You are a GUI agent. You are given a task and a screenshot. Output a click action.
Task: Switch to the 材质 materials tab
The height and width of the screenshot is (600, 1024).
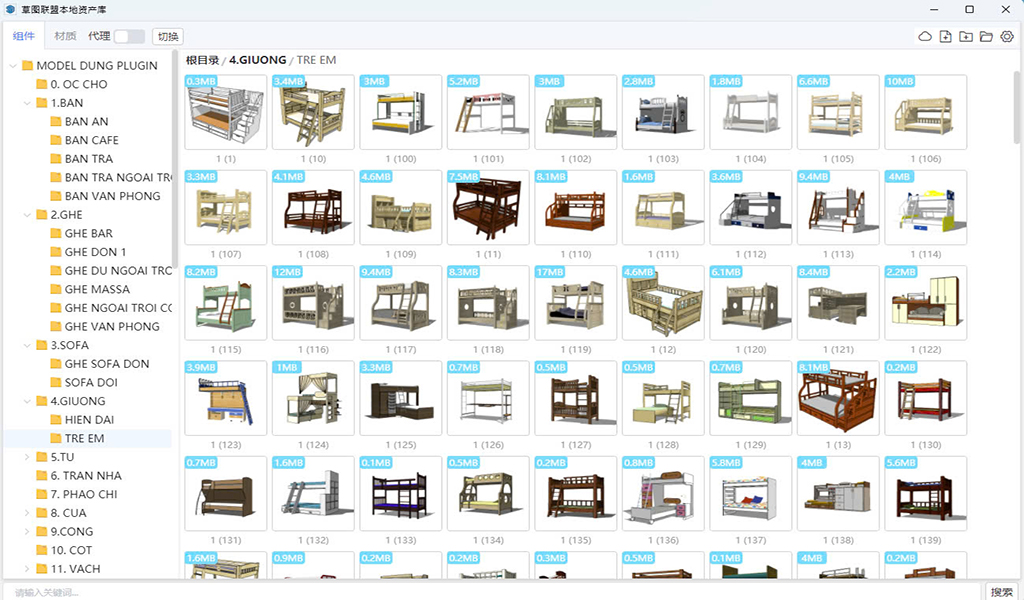[65, 36]
